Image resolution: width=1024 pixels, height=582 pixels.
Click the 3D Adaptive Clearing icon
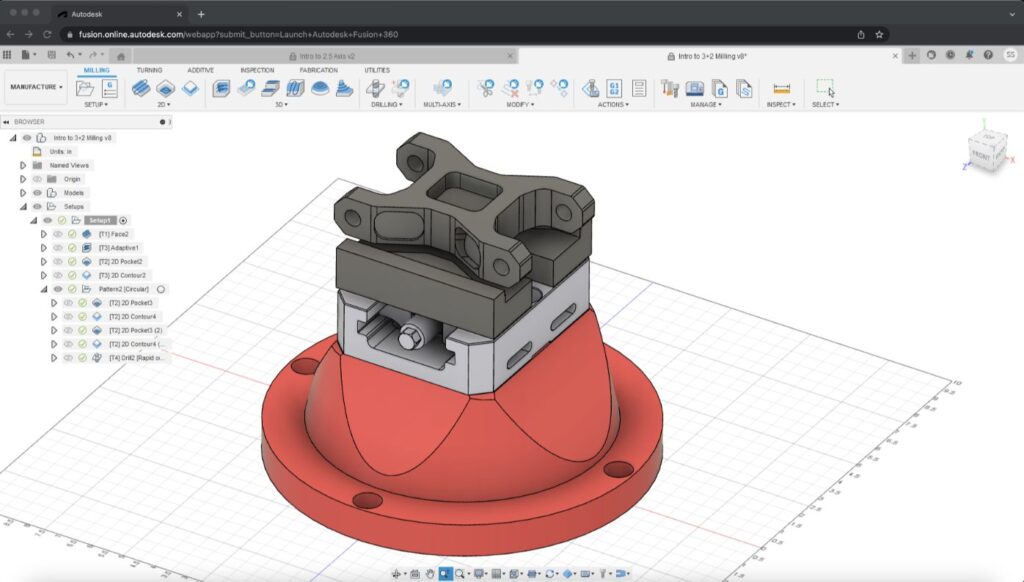coord(221,88)
